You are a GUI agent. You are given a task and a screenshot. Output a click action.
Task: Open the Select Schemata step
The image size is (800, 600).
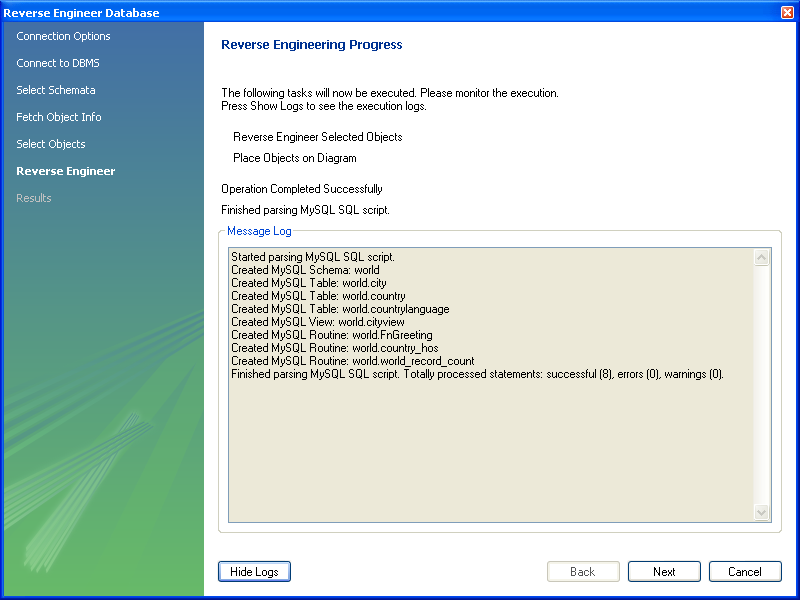pos(56,90)
